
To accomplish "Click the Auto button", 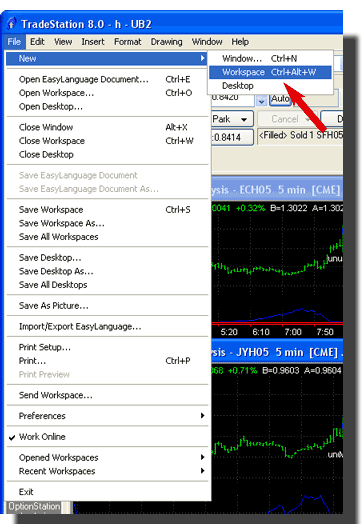I will coord(280,99).
